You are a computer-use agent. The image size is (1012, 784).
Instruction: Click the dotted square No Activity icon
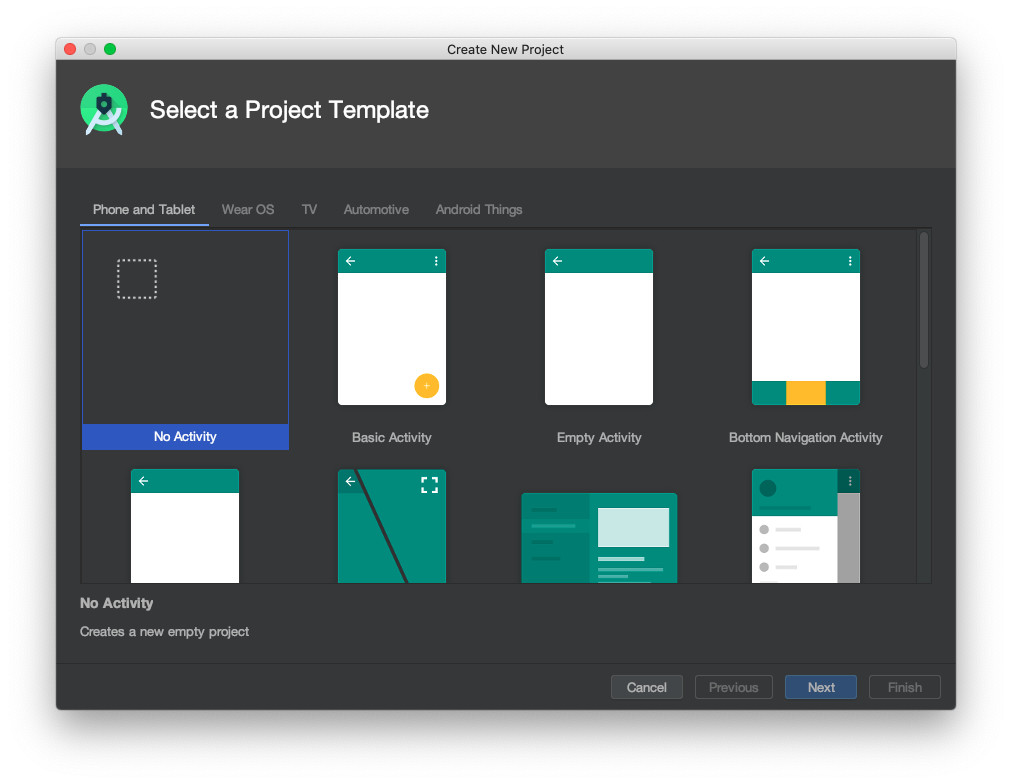coord(137,279)
